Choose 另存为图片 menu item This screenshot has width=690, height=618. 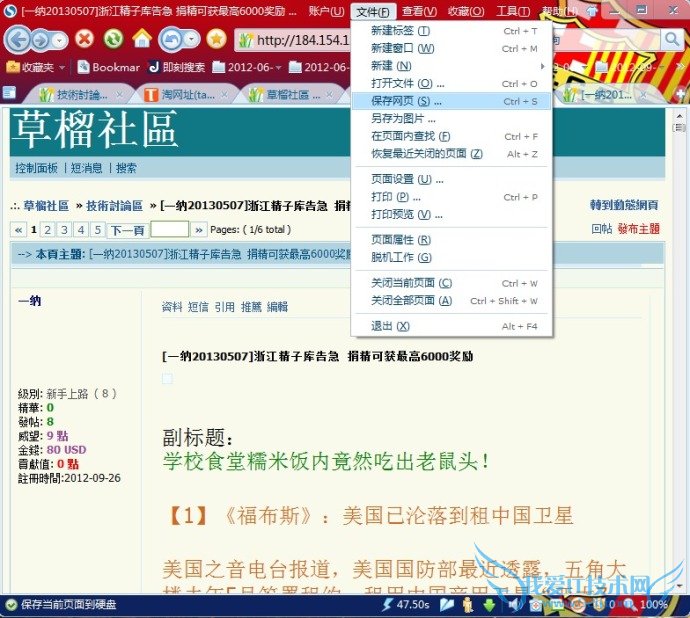point(452,119)
